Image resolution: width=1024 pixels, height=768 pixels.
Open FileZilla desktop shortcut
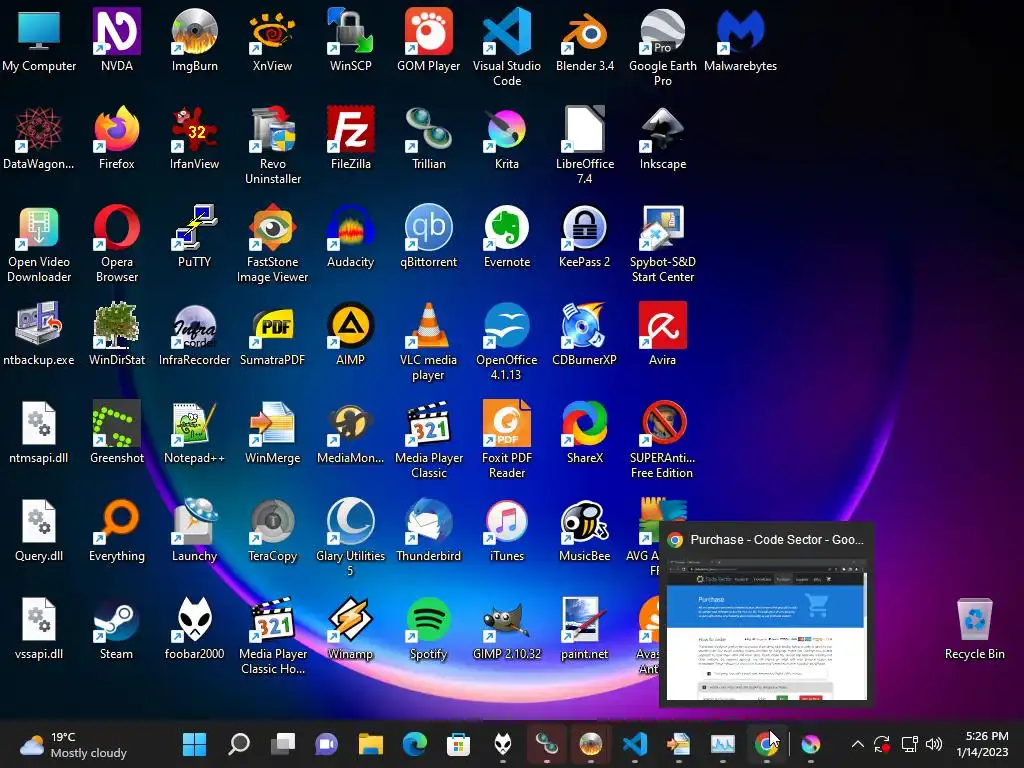pyautogui.click(x=351, y=138)
